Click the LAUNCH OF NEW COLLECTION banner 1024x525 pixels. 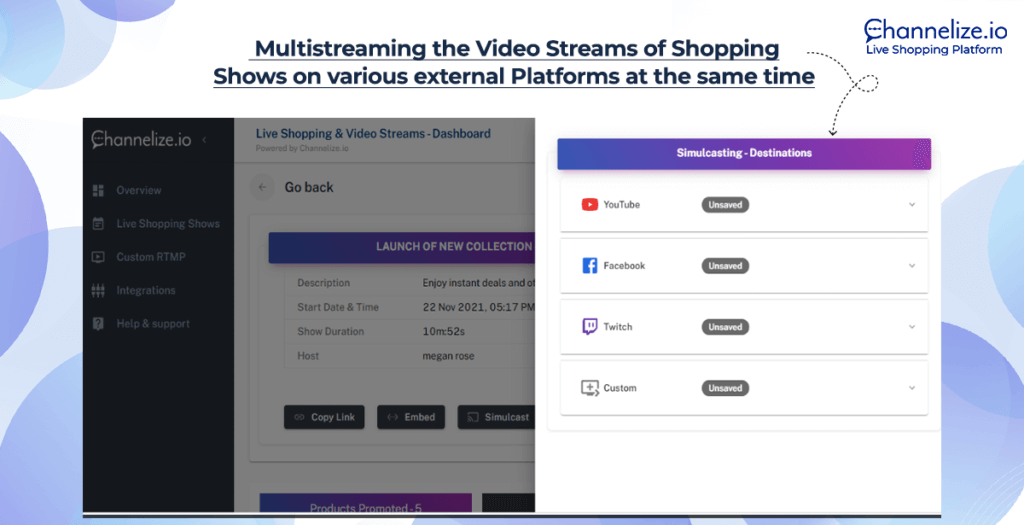pos(402,247)
